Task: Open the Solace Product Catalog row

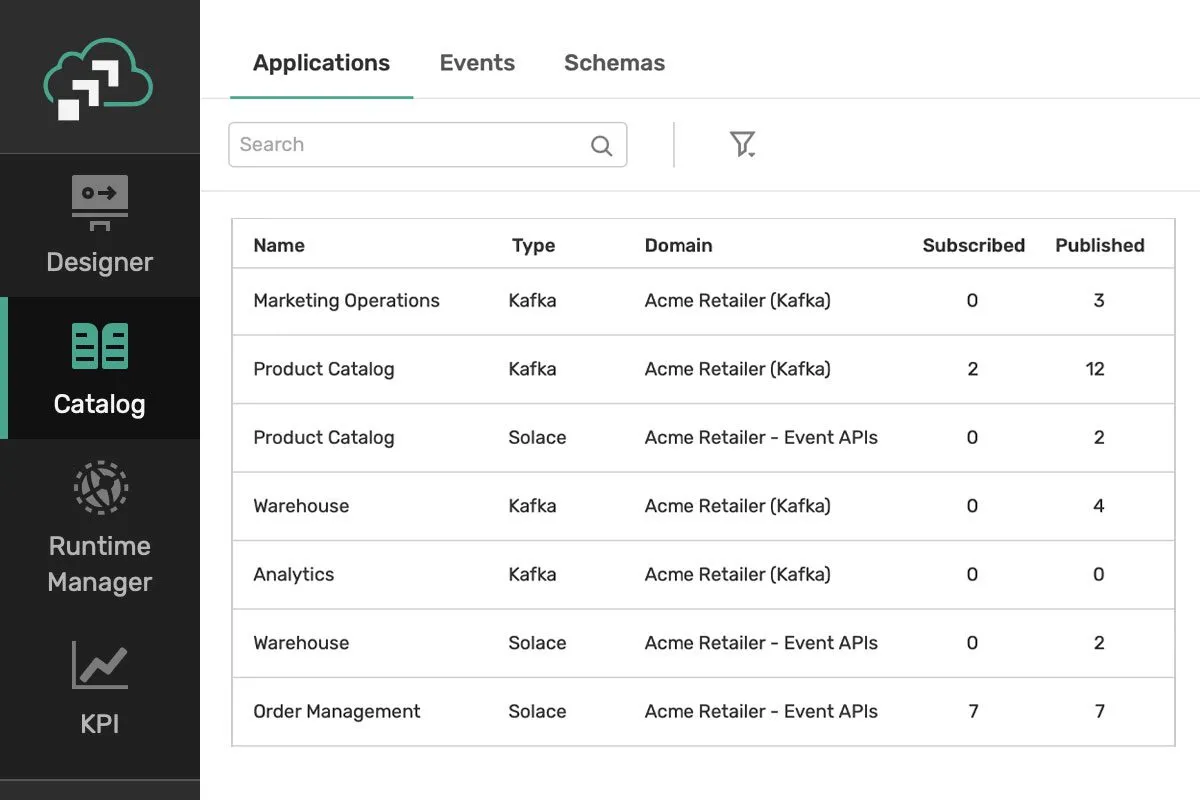Action: 324,438
